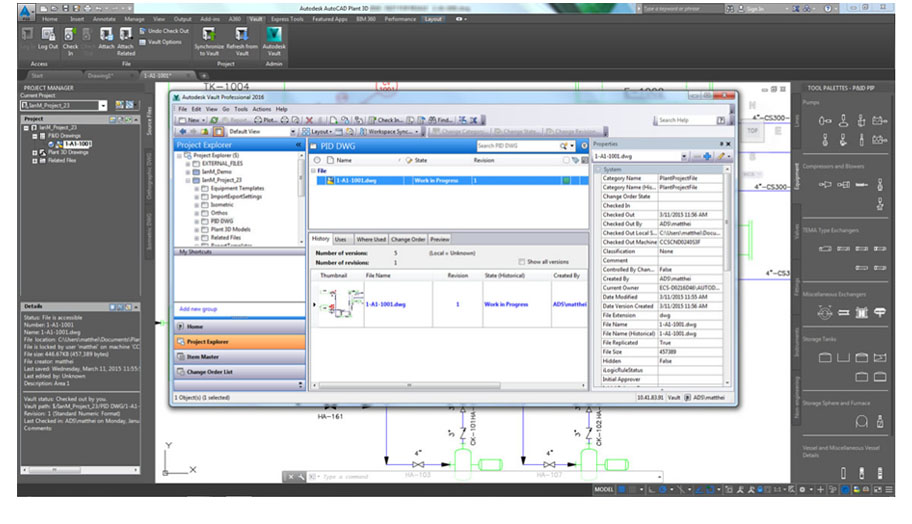This screenshot has height=524, width=912.
Task: Select first Miscellaneous Exchangers symbol
Action: (825, 313)
